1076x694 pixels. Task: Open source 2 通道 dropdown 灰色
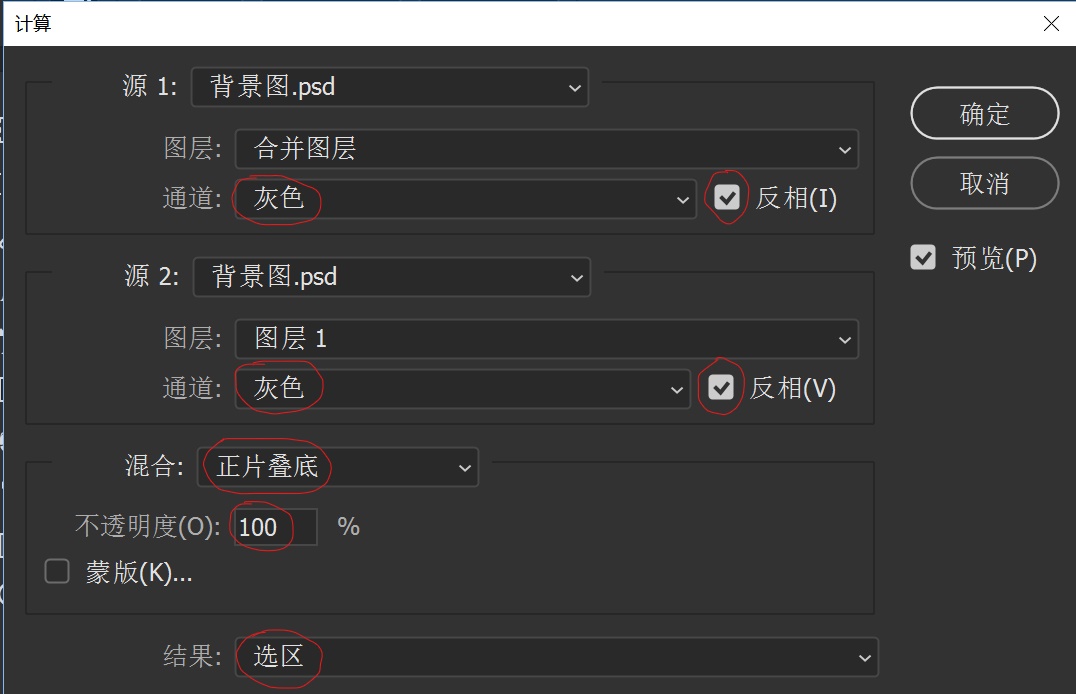463,389
